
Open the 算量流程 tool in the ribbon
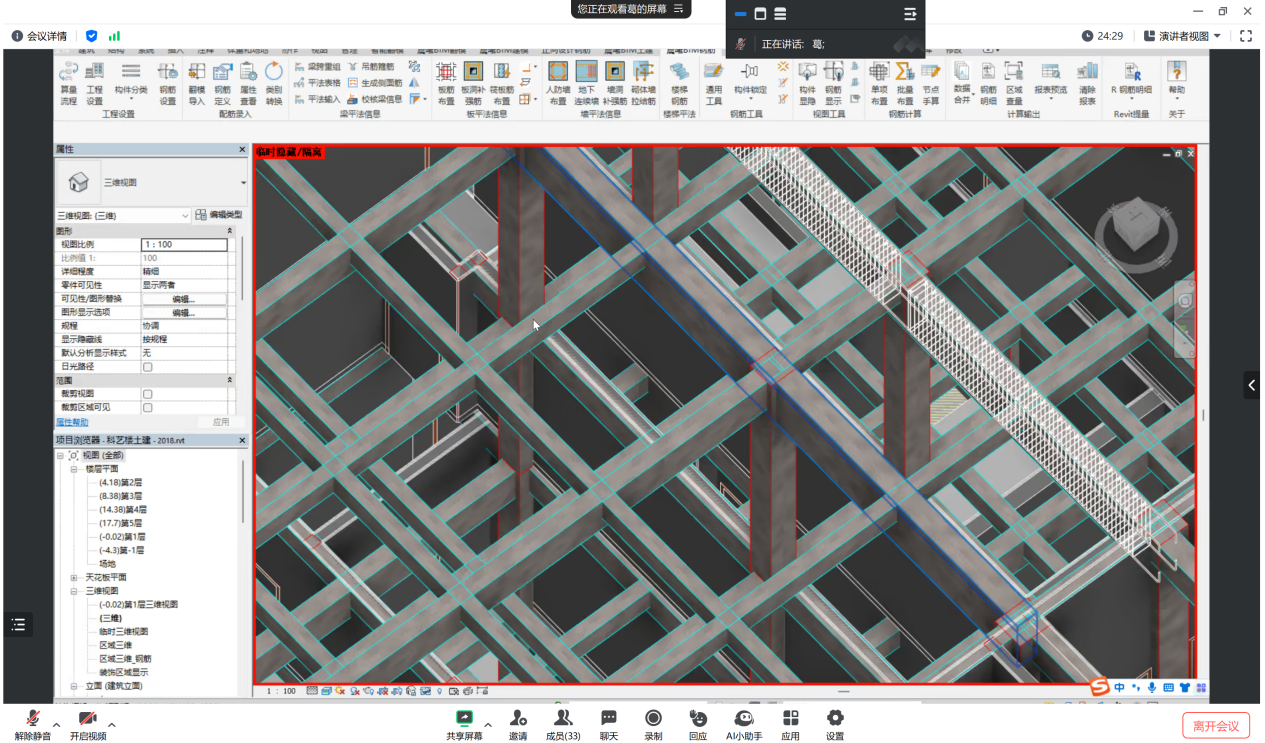click(68, 83)
